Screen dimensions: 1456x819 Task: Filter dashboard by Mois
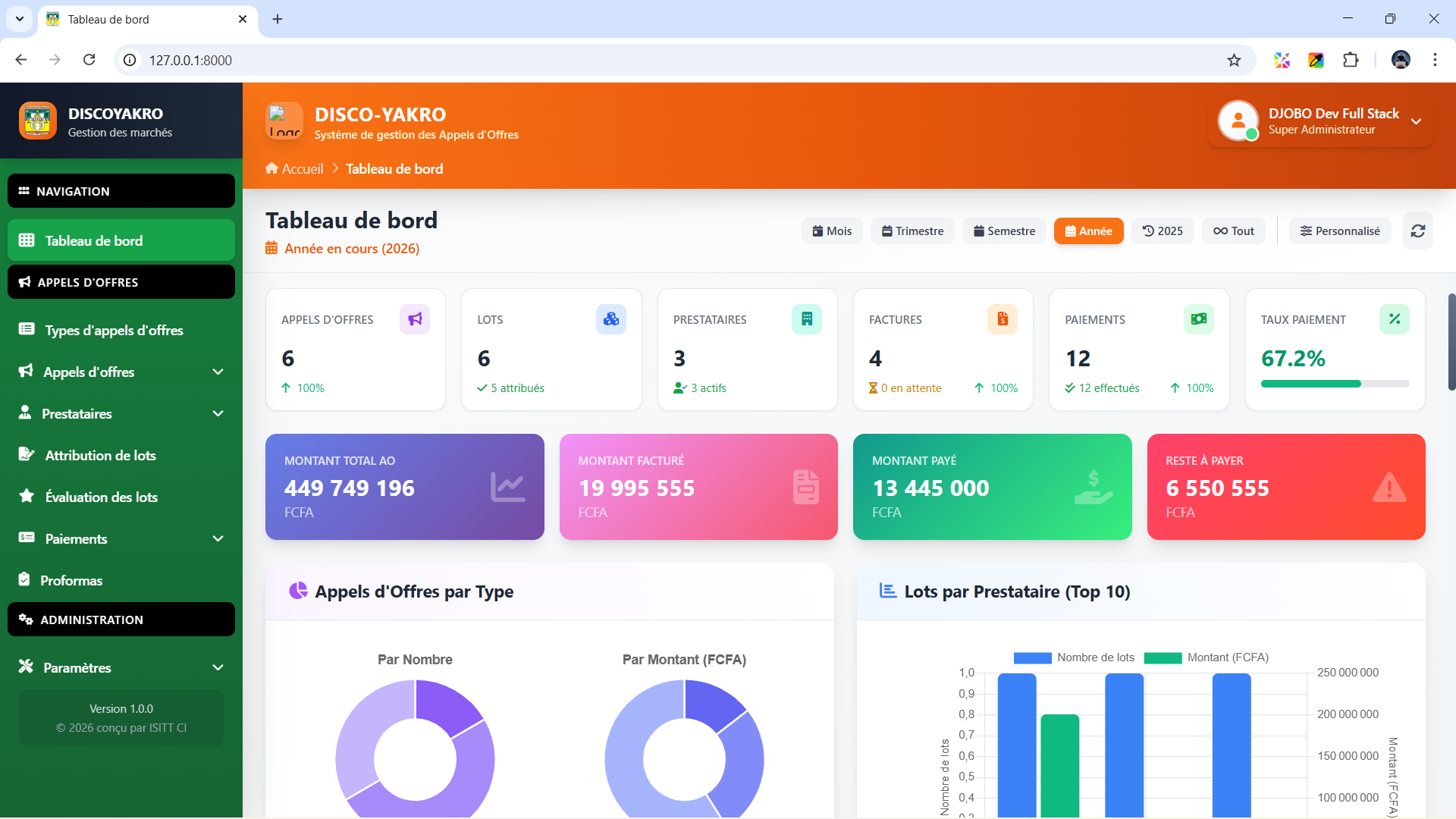[832, 231]
